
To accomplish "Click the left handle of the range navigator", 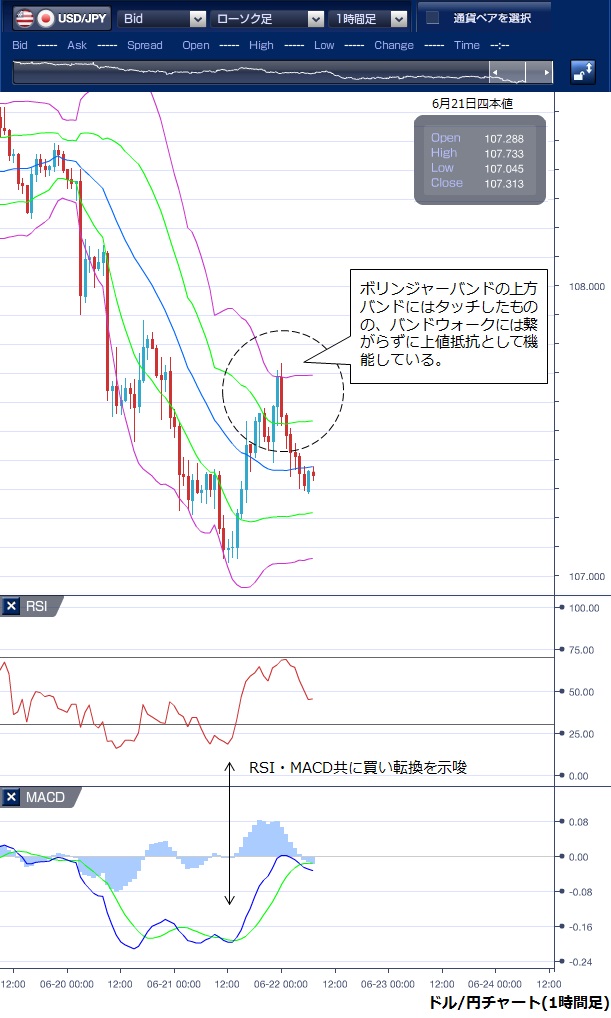I will 495,73.
